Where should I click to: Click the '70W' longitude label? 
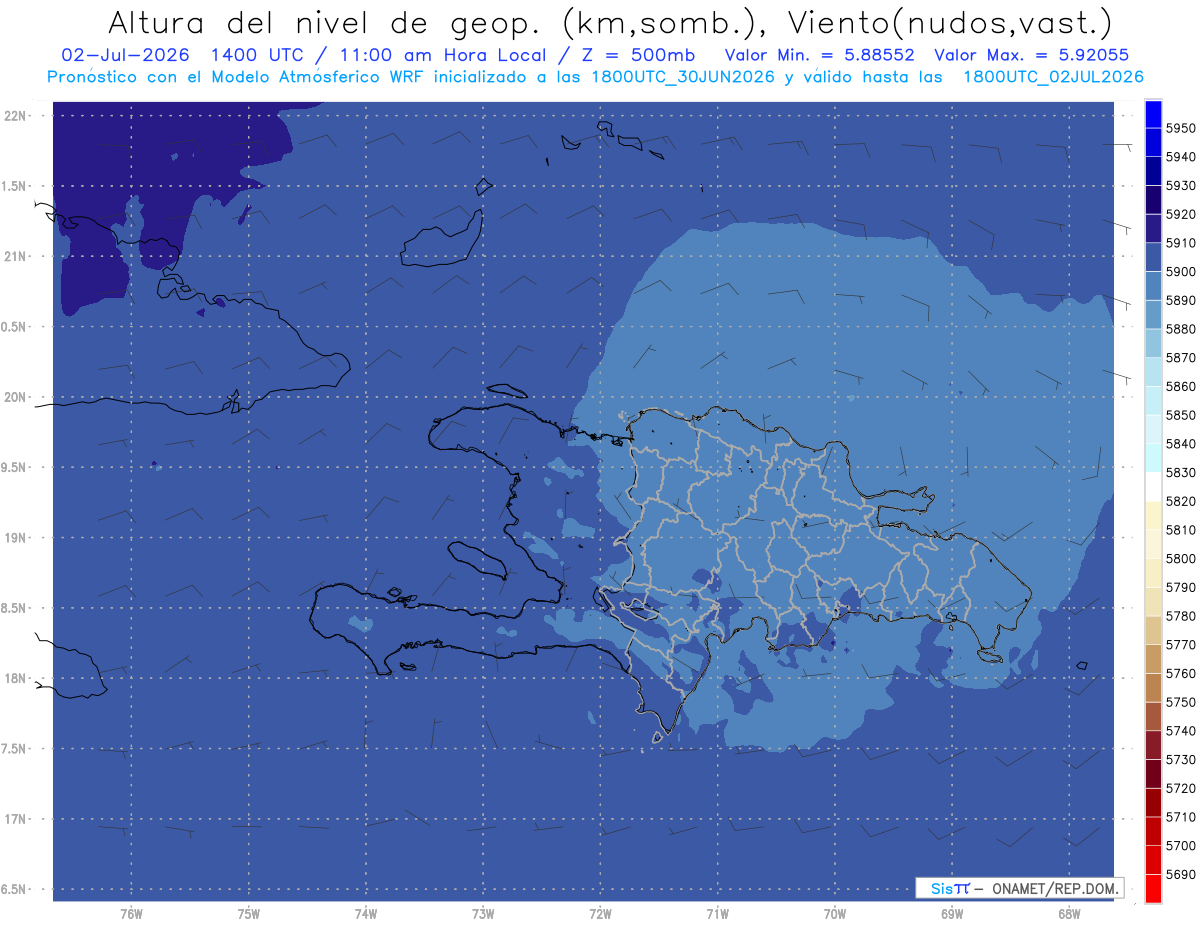coord(835,914)
